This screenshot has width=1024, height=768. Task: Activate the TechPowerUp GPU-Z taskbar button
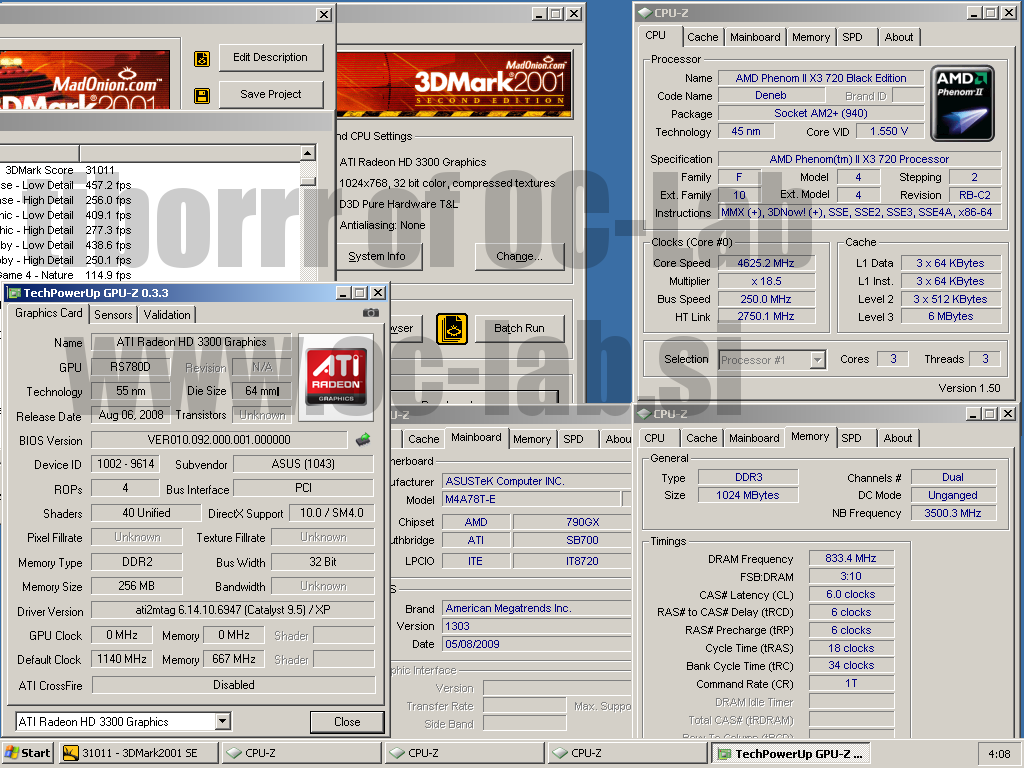[x=791, y=753]
